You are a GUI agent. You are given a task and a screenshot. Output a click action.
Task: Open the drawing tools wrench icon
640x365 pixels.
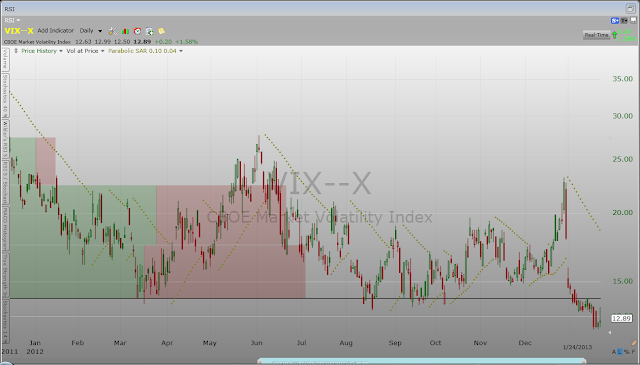pyautogui.click(x=112, y=31)
